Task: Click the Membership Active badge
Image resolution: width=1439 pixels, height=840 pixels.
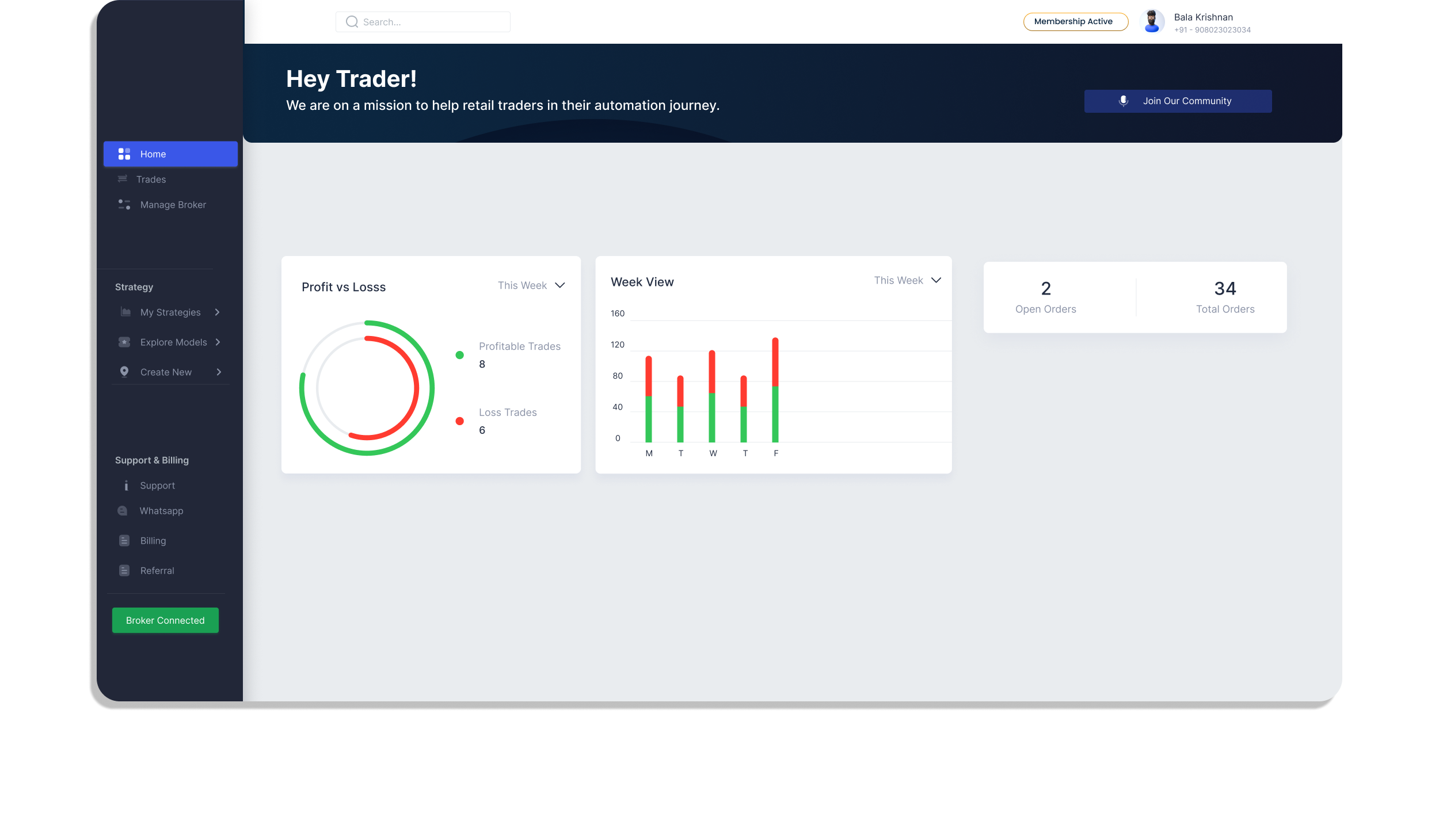Action: [1075, 22]
